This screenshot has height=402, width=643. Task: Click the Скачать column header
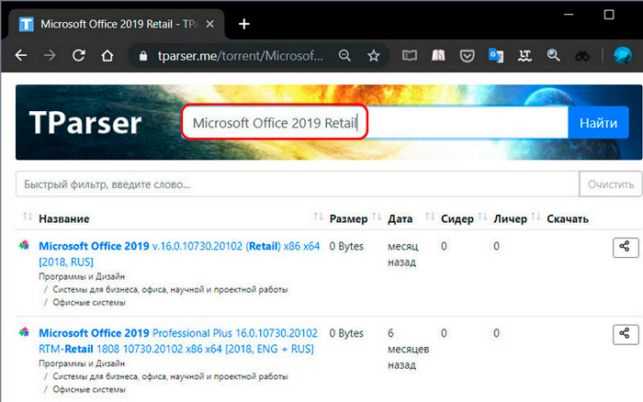(x=568, y=219)
